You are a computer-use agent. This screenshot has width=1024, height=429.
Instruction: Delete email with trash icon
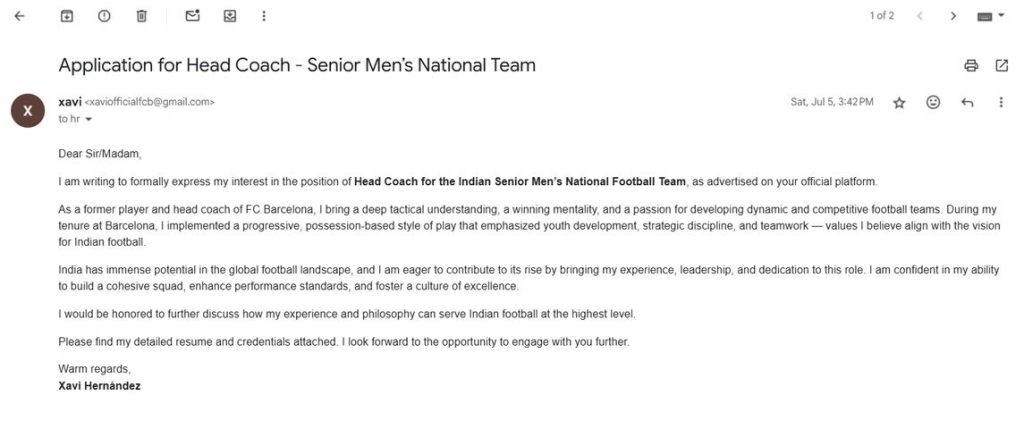pyautogui.click(x=141, y=16)
